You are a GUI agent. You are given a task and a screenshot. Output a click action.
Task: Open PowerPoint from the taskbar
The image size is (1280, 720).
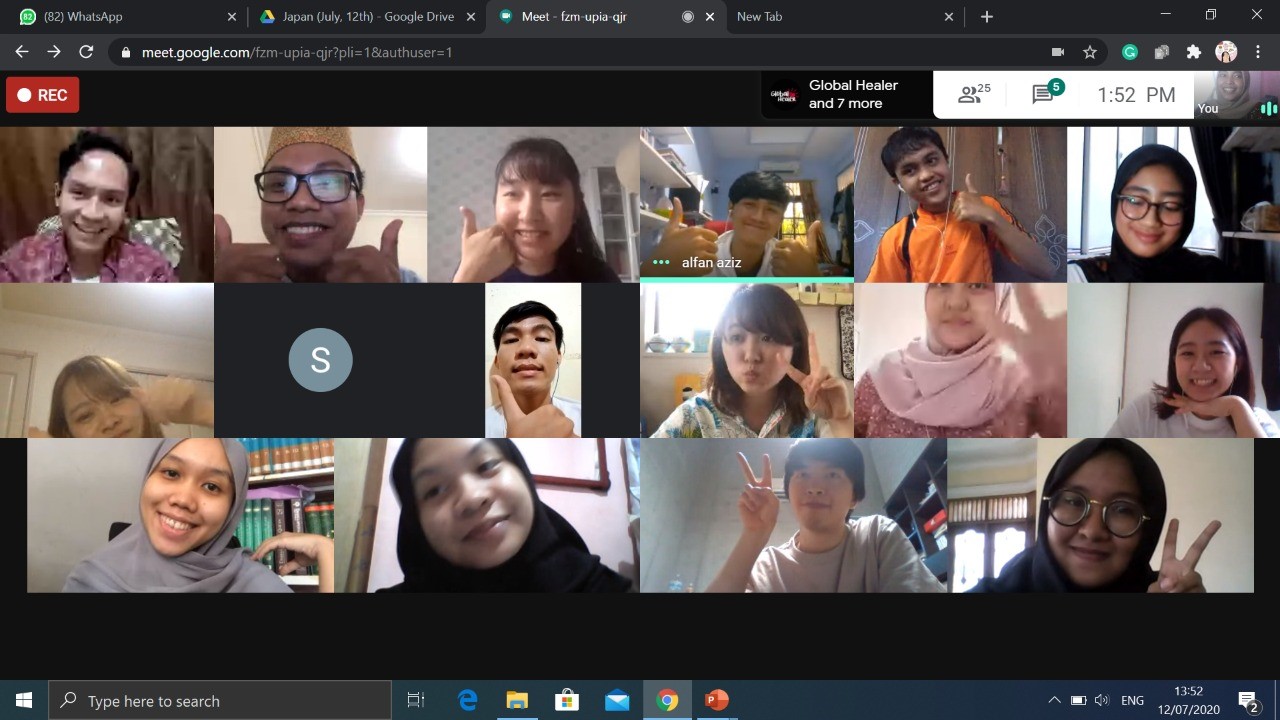(x=717, y=700)
